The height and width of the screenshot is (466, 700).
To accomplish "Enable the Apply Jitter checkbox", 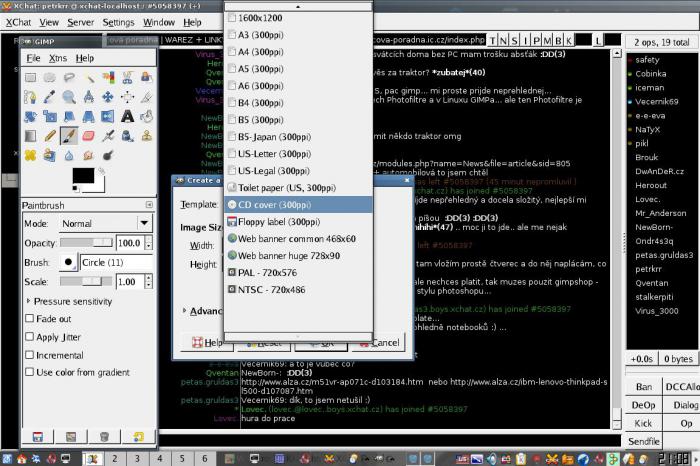I will point(29,337).
